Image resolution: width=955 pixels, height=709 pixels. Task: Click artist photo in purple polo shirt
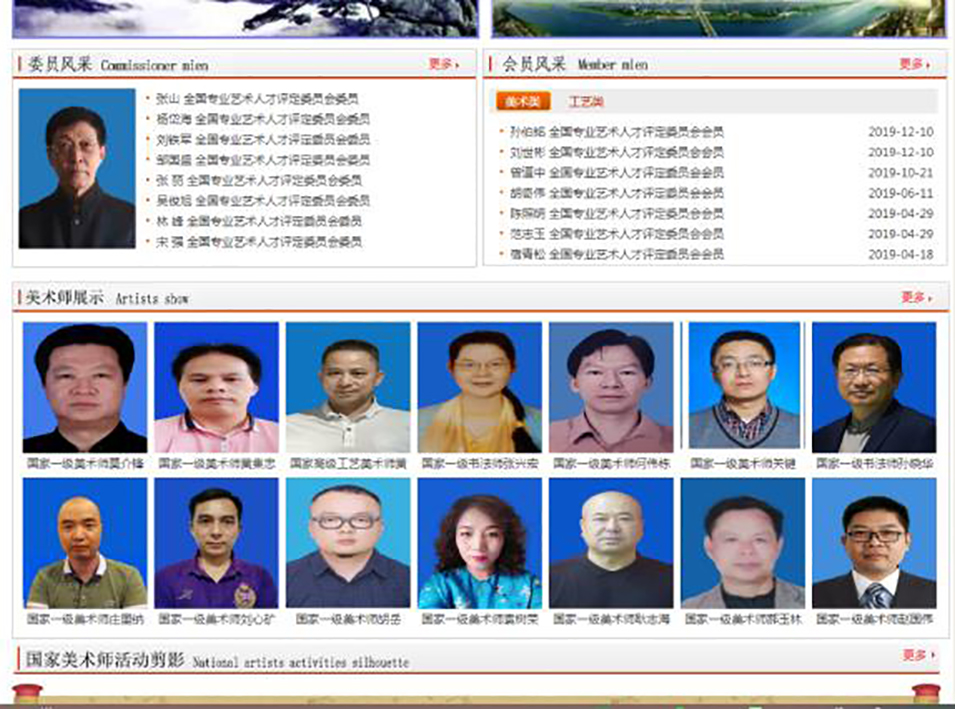pyautogui.click(x=216, y=543)
